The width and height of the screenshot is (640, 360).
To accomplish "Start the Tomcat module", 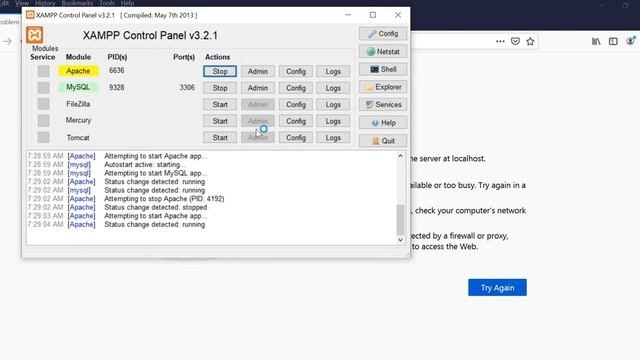I will pyautogui.click(x=220, y=138).
